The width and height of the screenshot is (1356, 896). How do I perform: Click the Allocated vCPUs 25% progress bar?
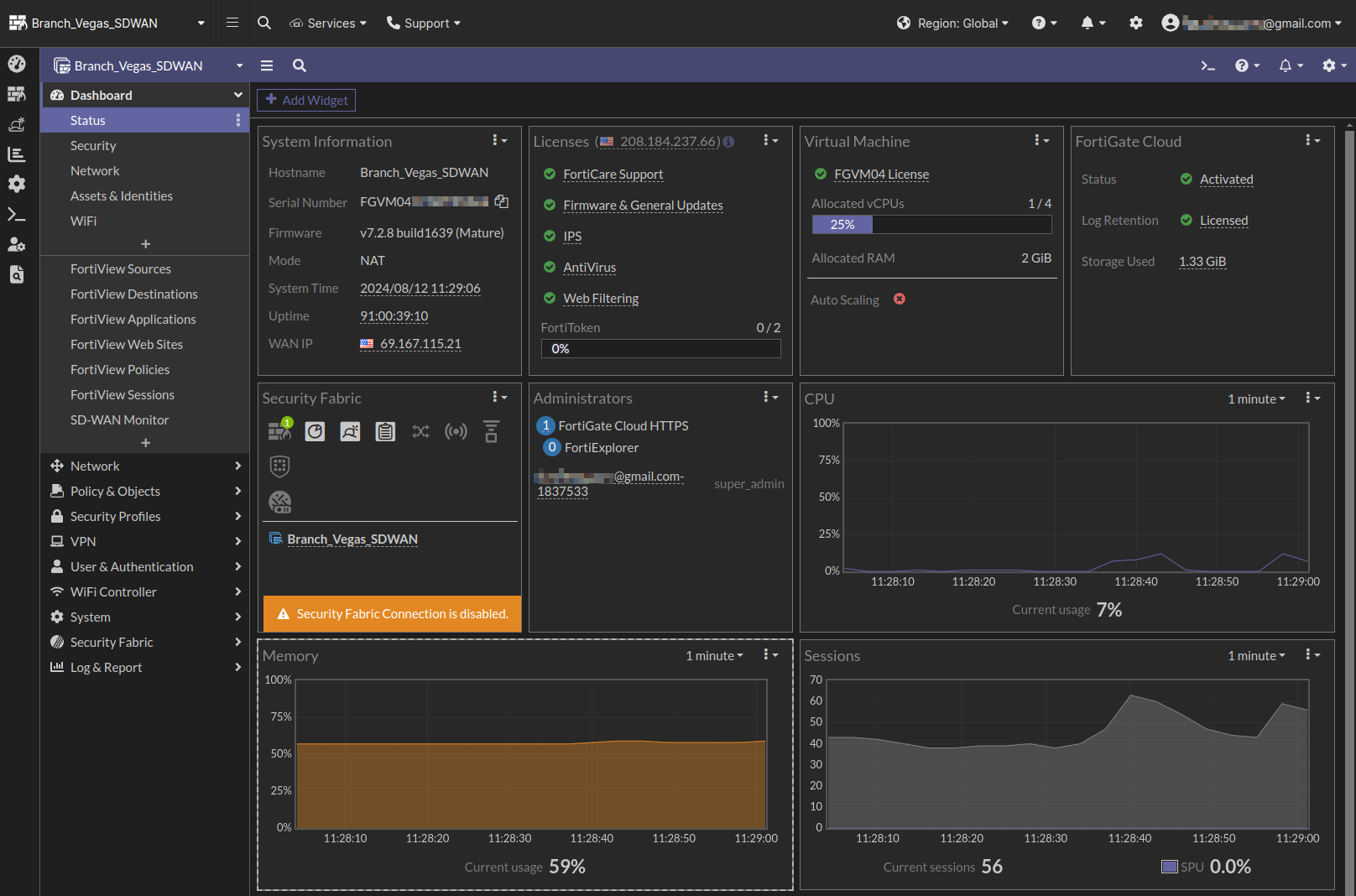(x=931, y=225)
